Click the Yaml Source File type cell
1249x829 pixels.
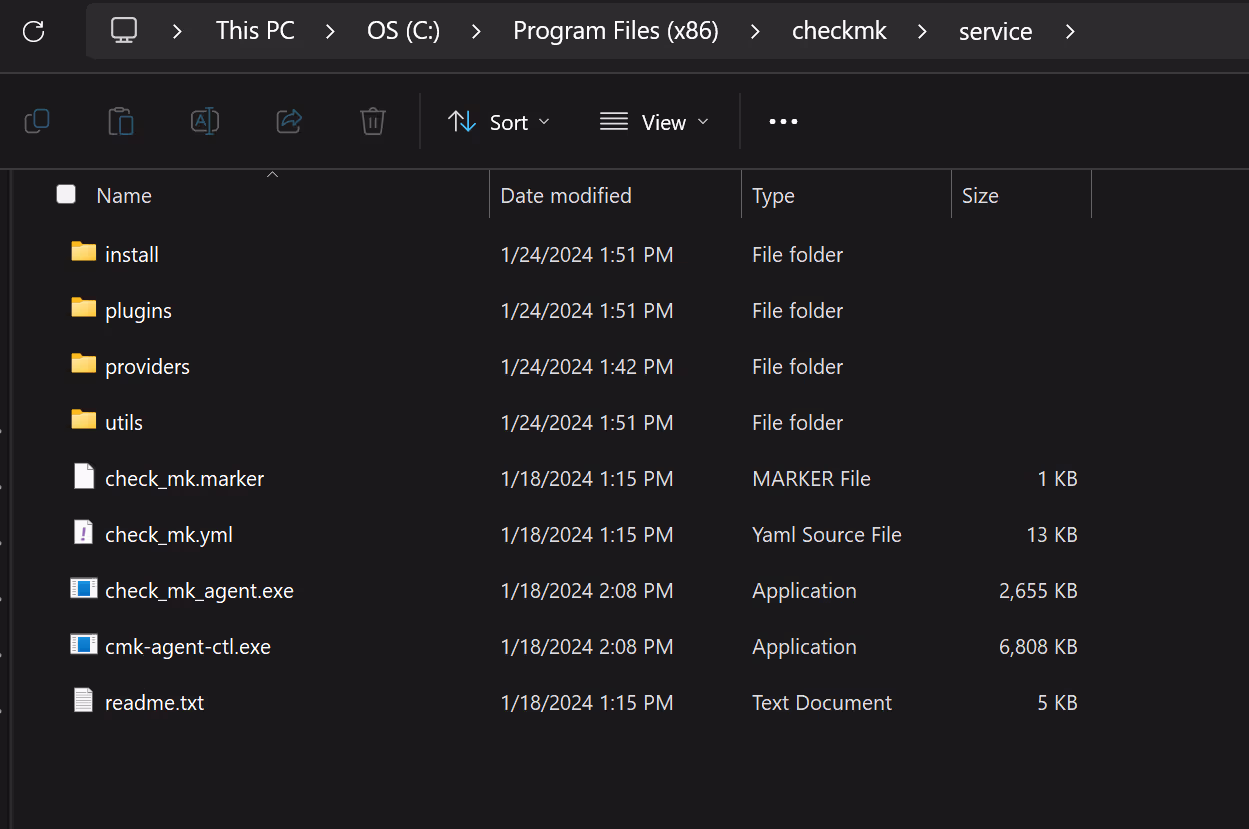tap(827, 534)
